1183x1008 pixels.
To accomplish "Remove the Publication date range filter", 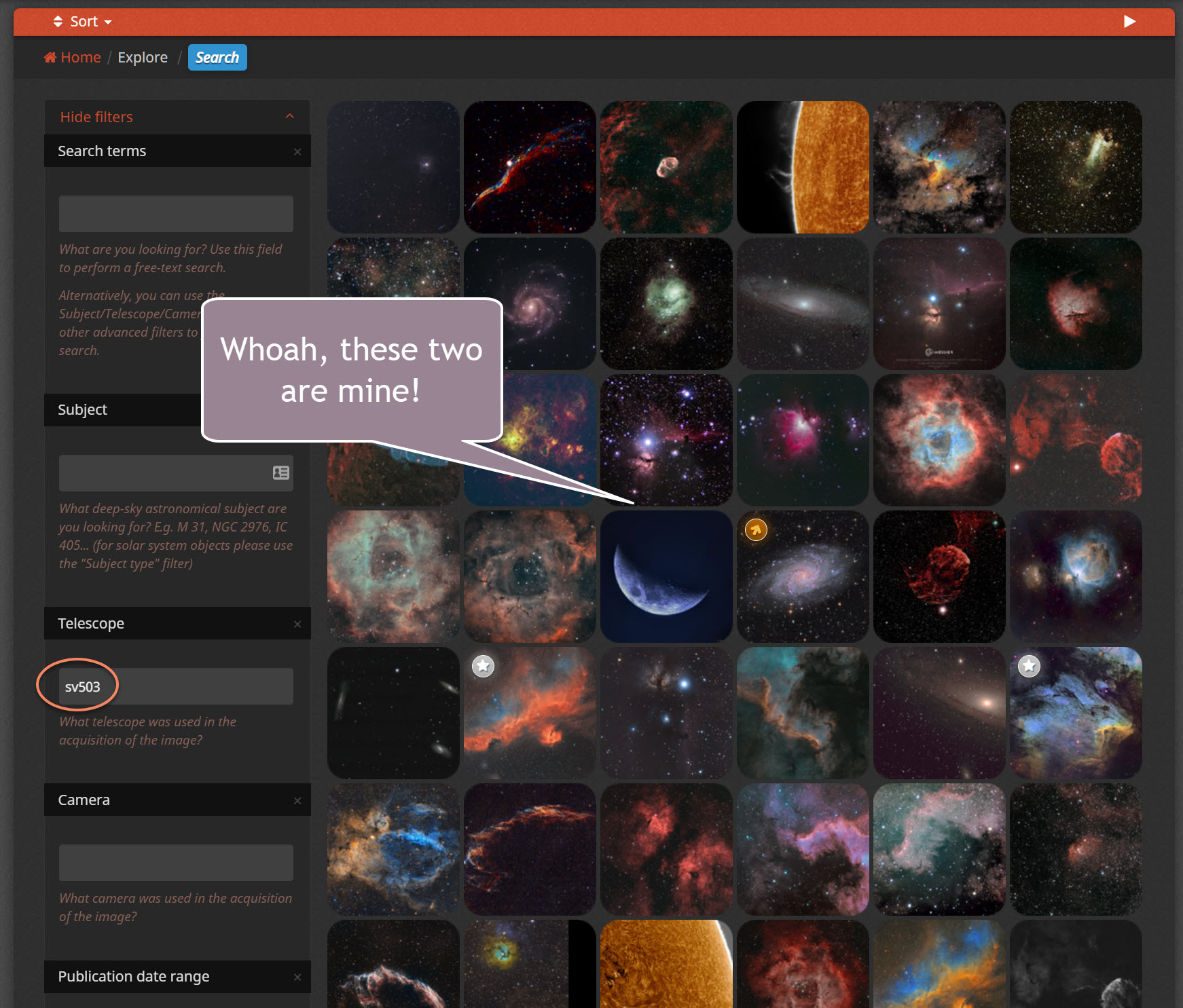I will pyautogui.click(x=297, y=977).
